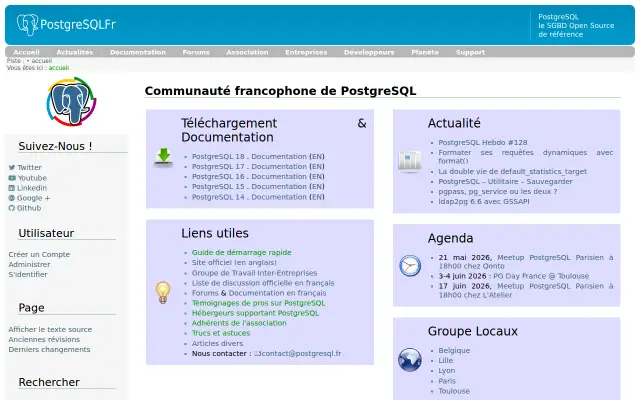Image resolution: width=640 pixels, height=400 pixels.
Task: Click the green accueil breadcrumb link
Action: [59, 68]
